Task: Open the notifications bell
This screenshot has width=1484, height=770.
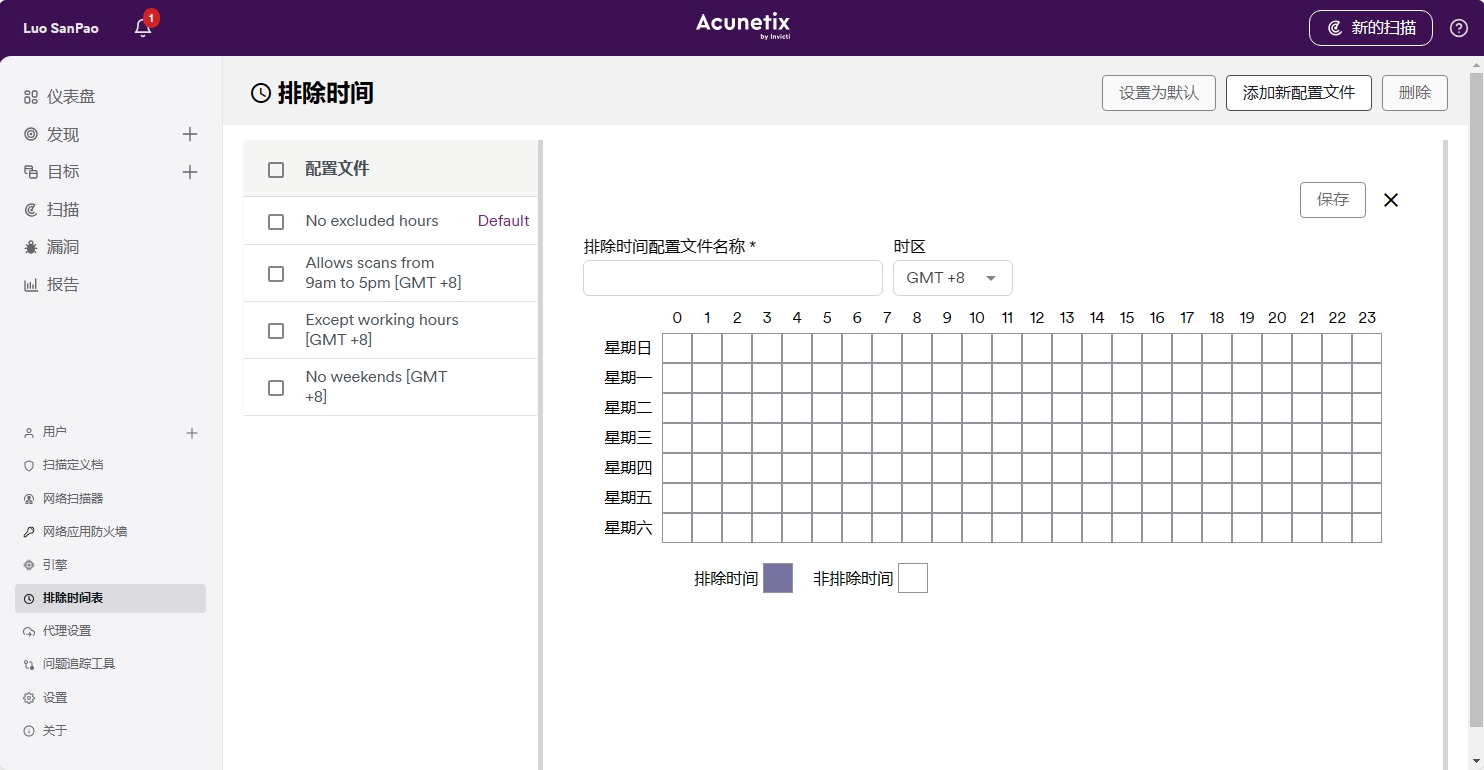Action: click(x=143, y=28)
